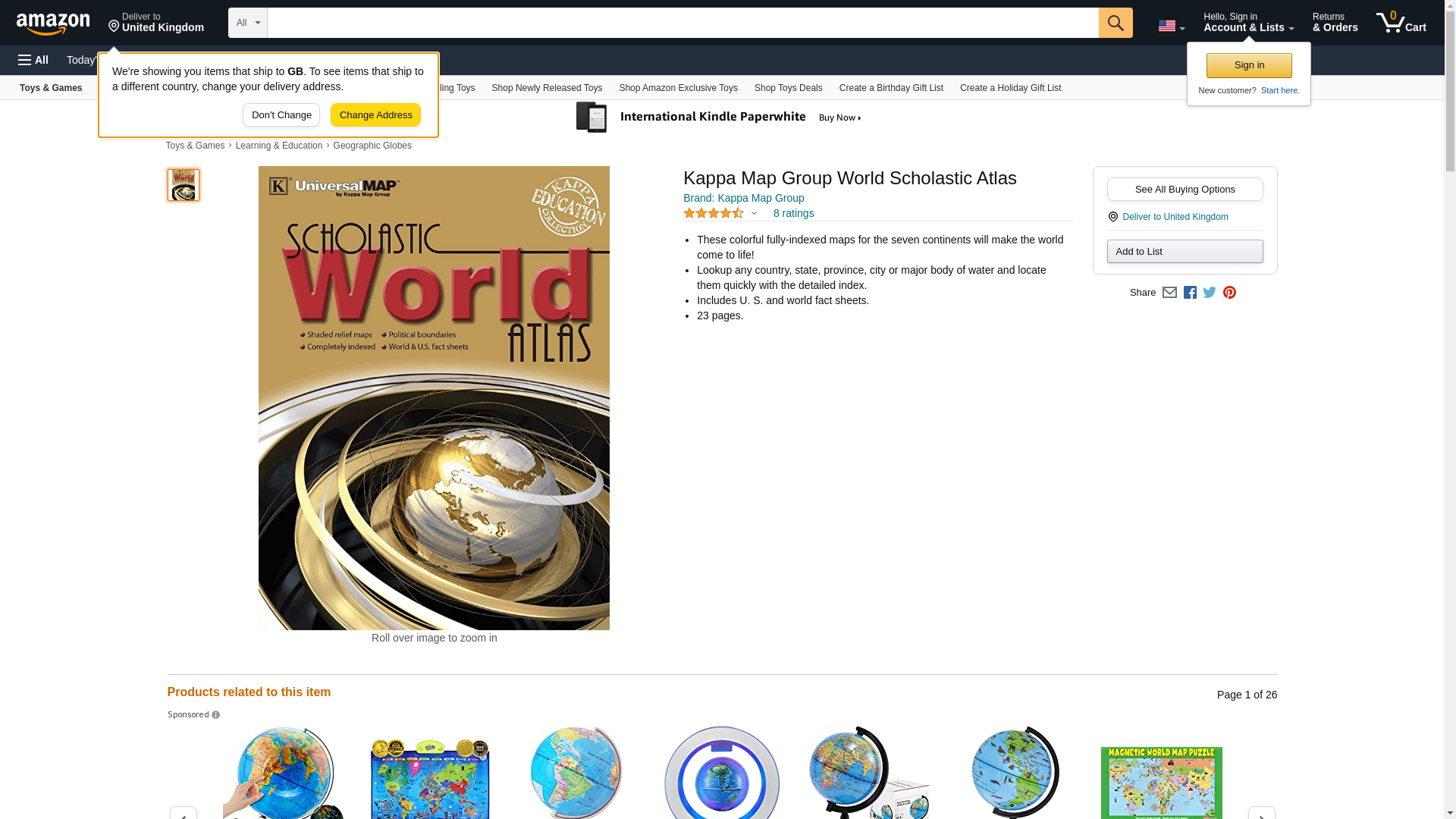Select the atlas cover thumbnail
The image size is (1456, 819).
(x=184, y=185)
